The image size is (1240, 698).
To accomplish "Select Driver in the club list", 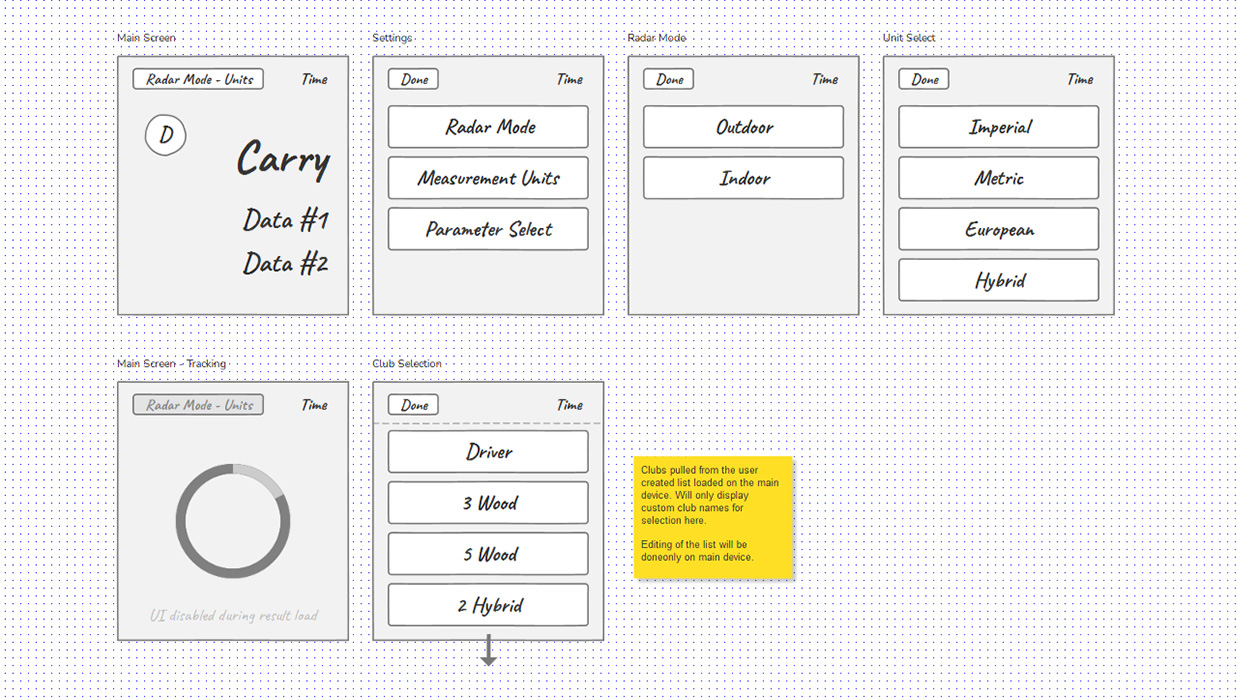I will (488, 452).
